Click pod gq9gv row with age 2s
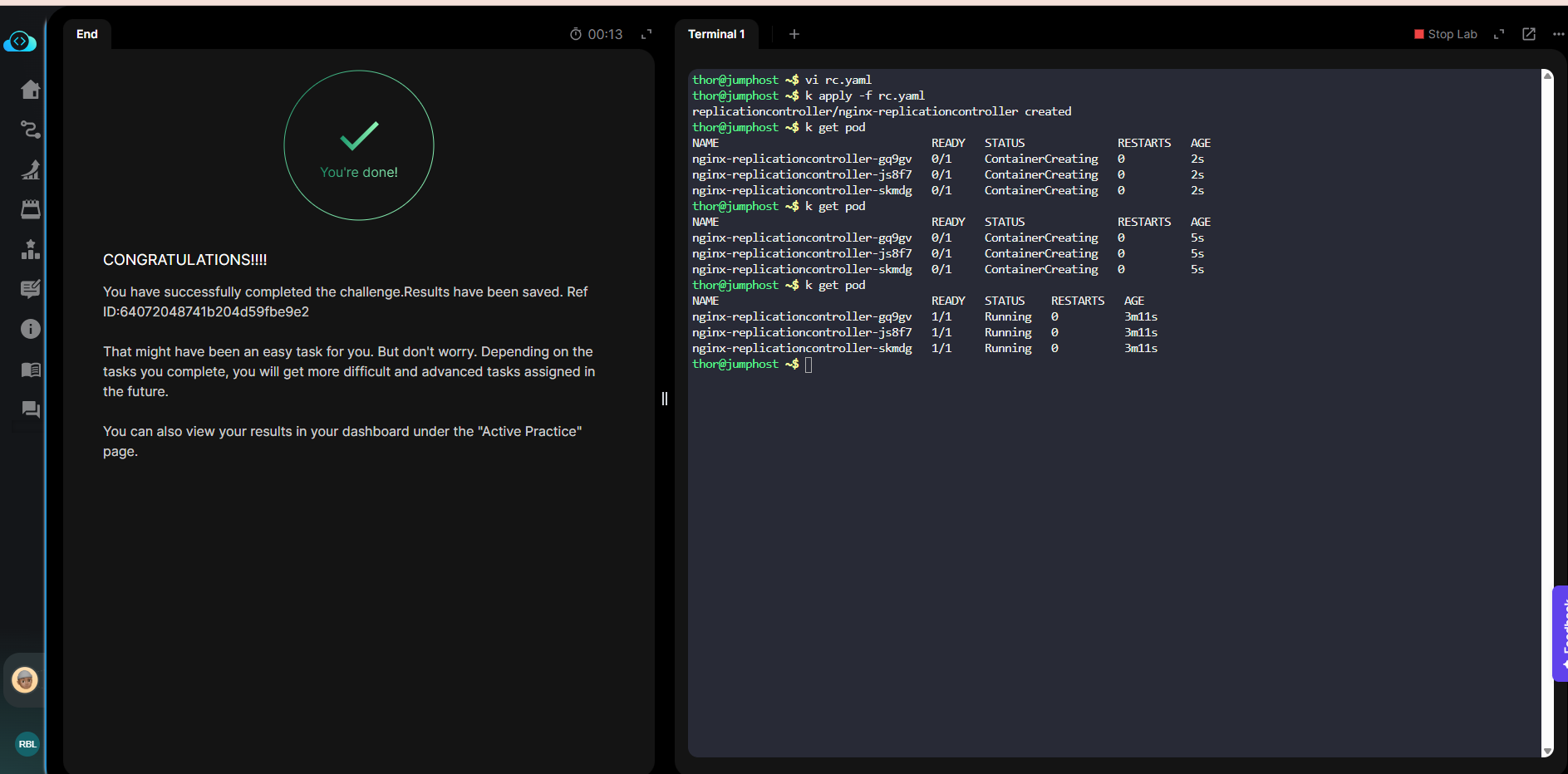 pyautogui.click(x=948, y=159)
